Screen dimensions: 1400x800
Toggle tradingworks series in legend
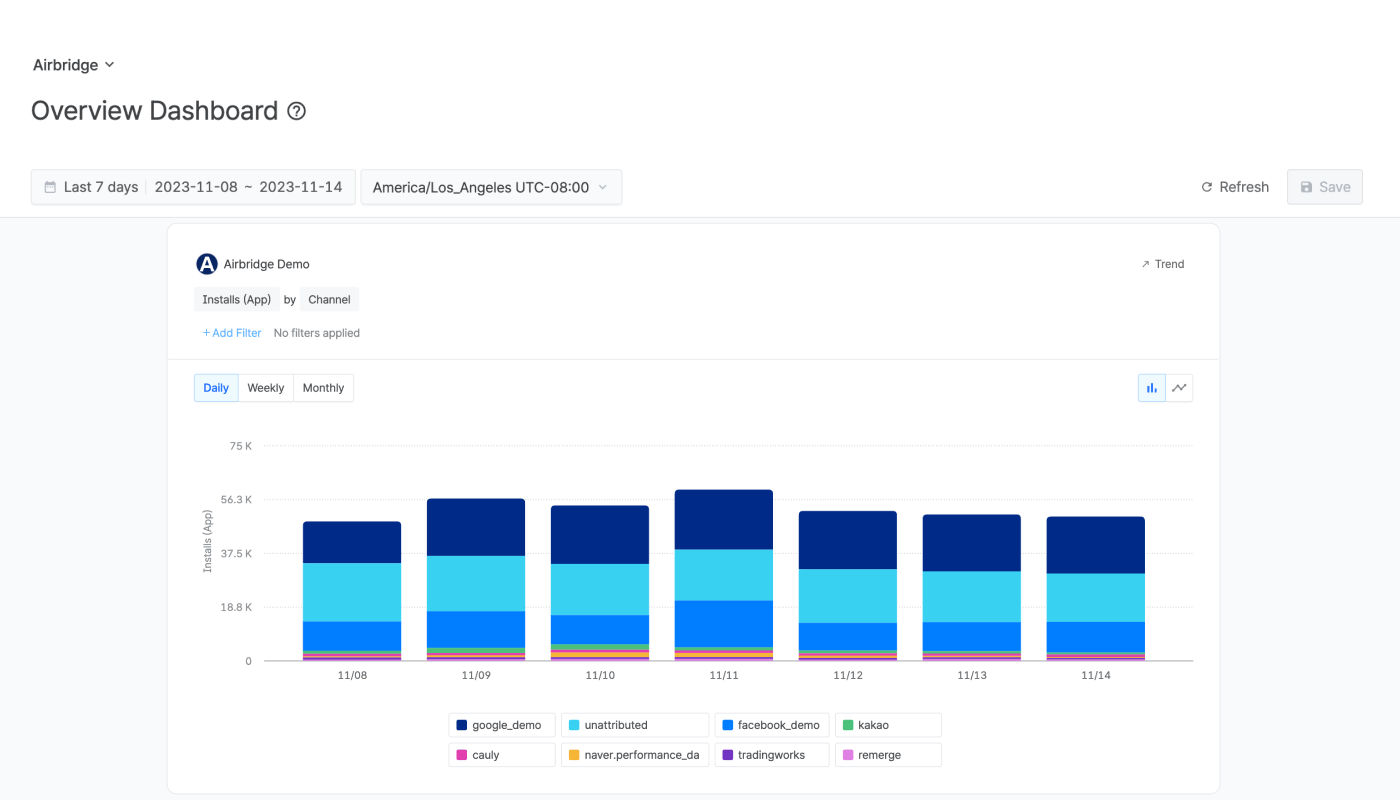click(772, 755)
